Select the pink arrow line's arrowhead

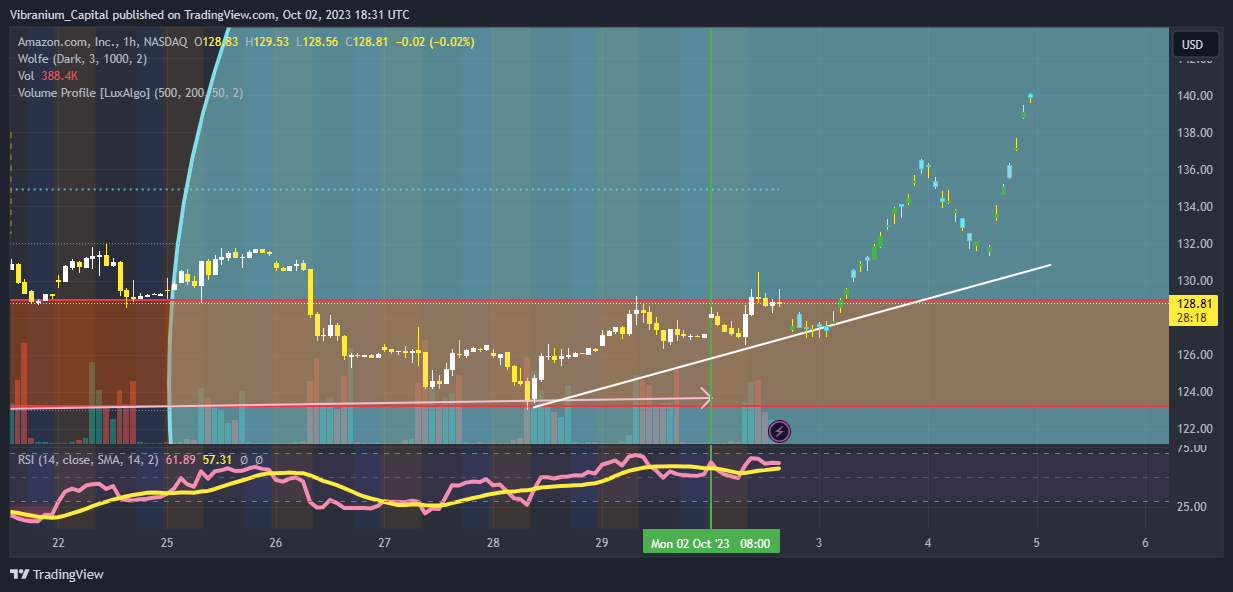(704, 399)
